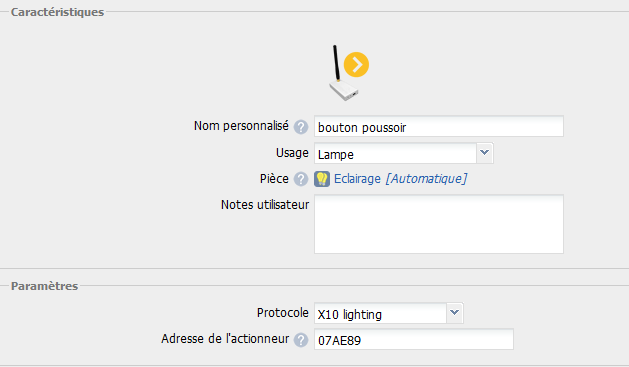Click the Protocole label
Viewport: 629px width, 367px height.
click(x=283, y=312)
